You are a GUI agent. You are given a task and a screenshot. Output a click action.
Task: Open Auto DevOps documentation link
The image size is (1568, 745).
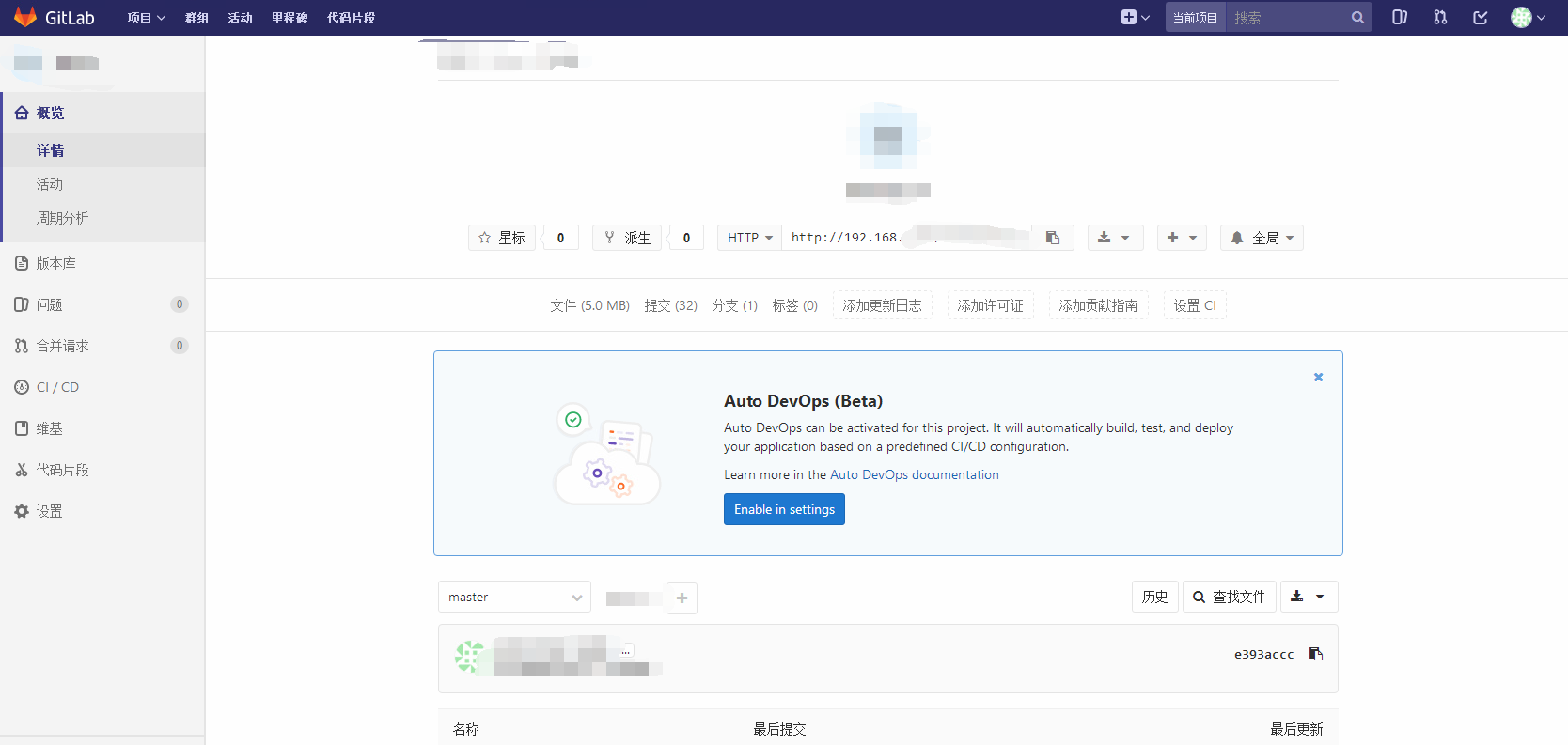(x=914, y=474)
